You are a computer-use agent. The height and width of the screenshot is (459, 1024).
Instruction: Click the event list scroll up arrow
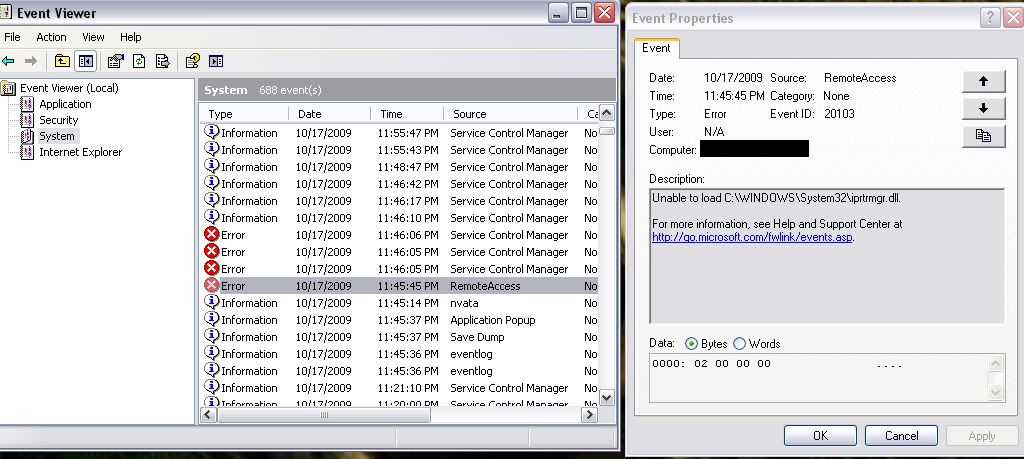click(607, 113)
